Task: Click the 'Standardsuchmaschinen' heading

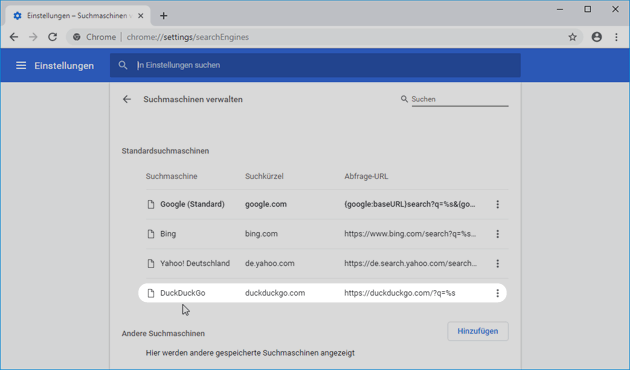Action: coord(166,151)
